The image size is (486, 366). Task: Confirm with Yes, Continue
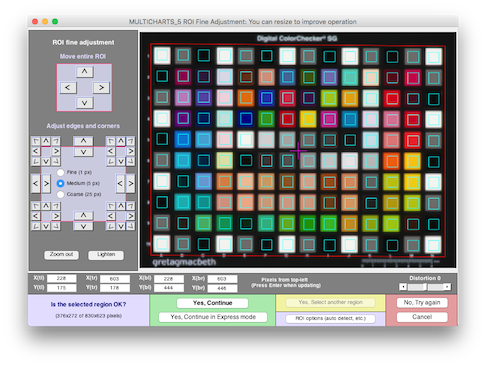pos(212,303)
